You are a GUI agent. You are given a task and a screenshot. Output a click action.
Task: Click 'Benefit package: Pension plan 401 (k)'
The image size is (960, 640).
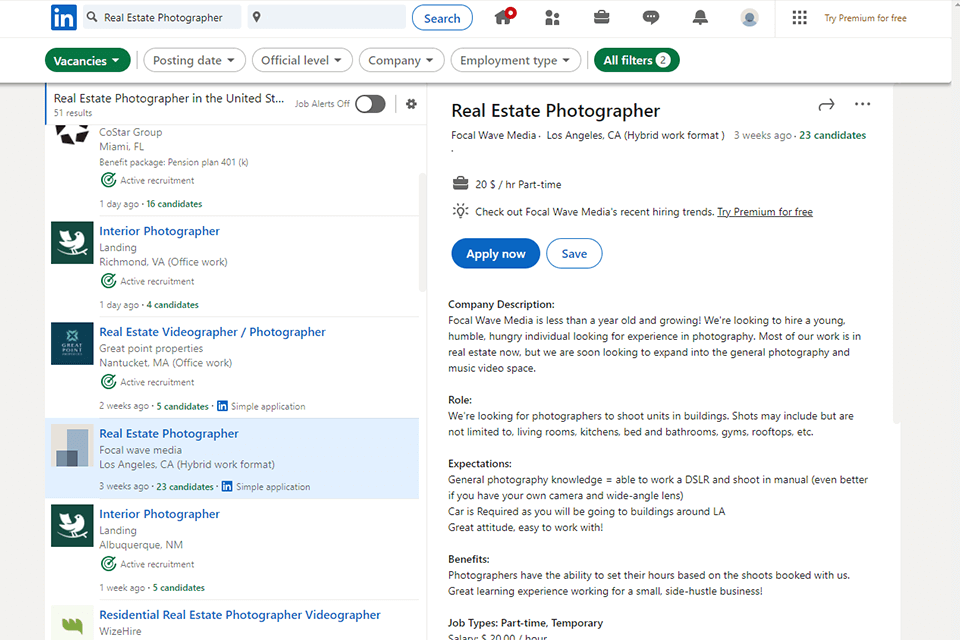[x=174, y=162]
